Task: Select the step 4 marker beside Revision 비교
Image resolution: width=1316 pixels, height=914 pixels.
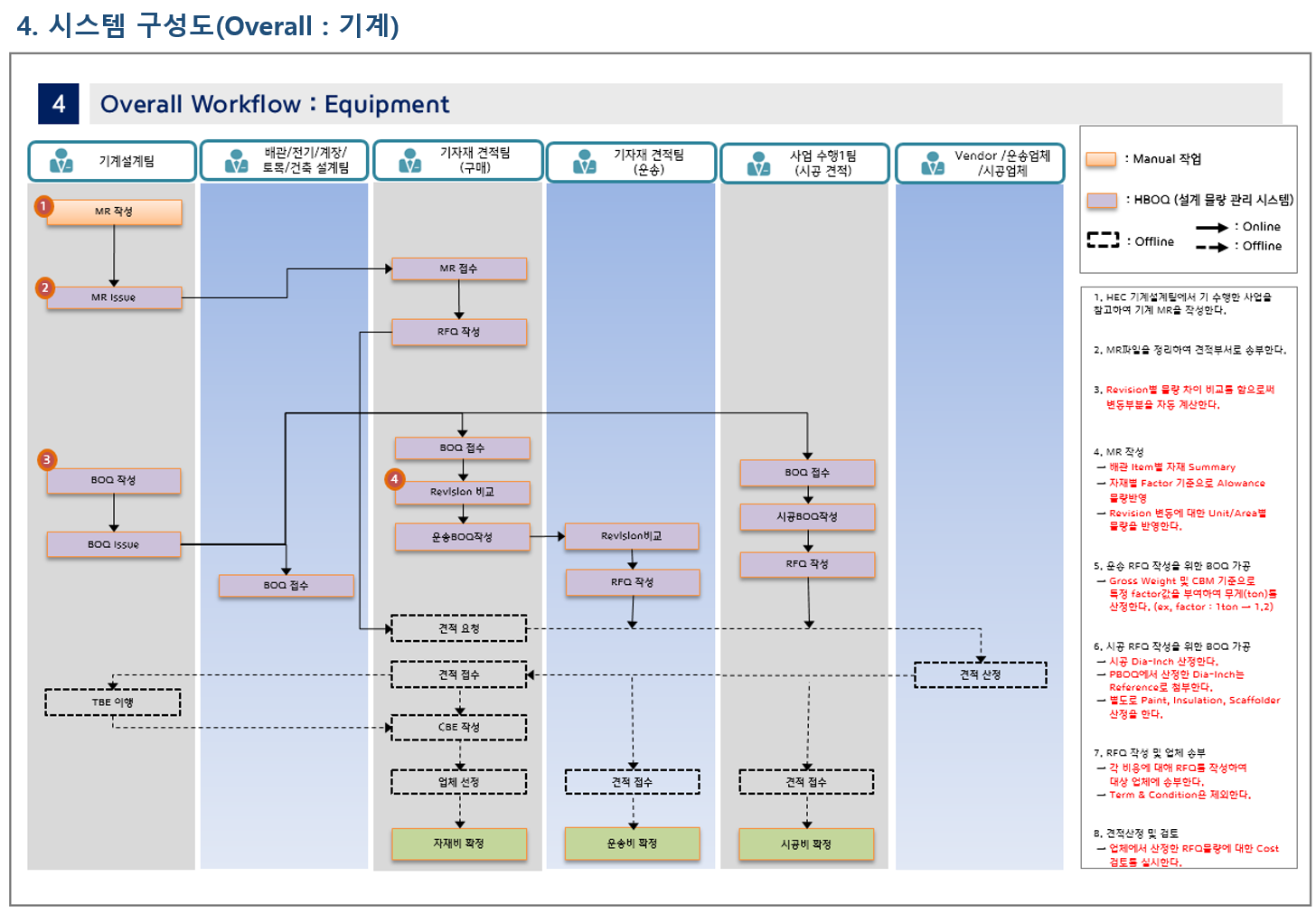Action: [x=394, y=479]
